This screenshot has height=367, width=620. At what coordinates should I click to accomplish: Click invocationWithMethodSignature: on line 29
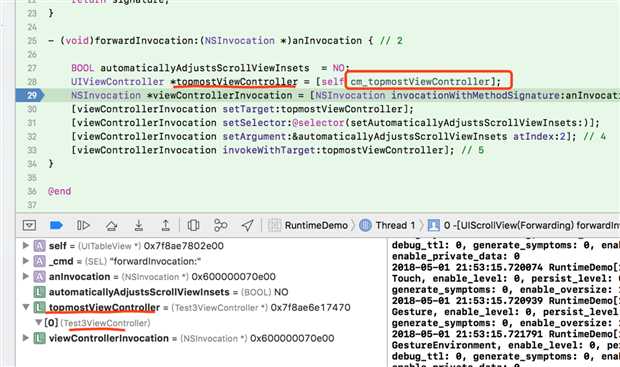[x=478, y=95]
